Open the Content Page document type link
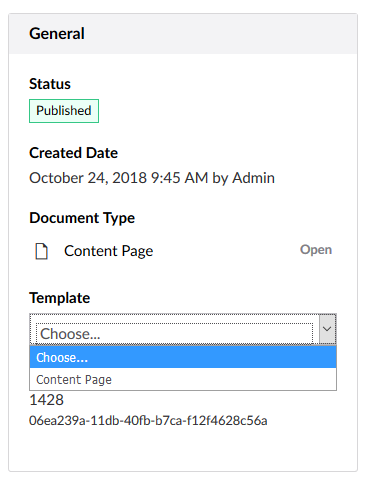Image resolution: width=372 pixels, height=488 pixels. tap(316, 250)
